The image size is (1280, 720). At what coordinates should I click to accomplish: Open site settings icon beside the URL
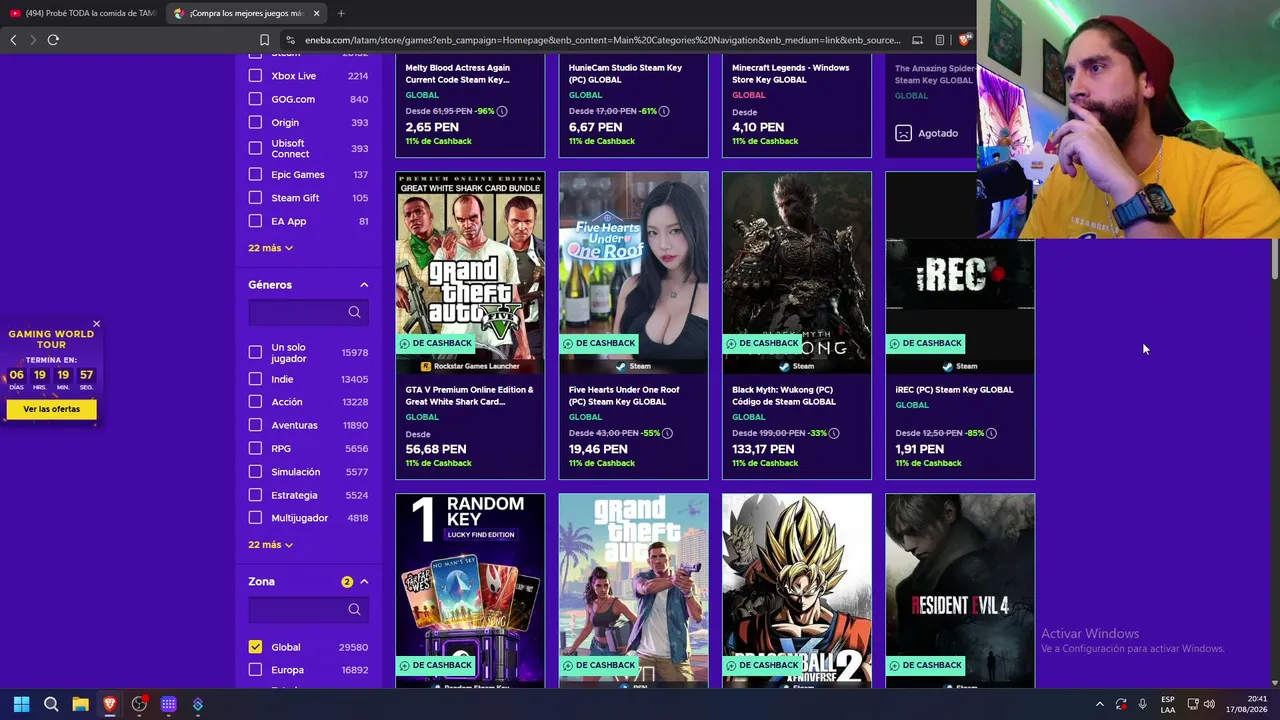click(x=290, y=40)
